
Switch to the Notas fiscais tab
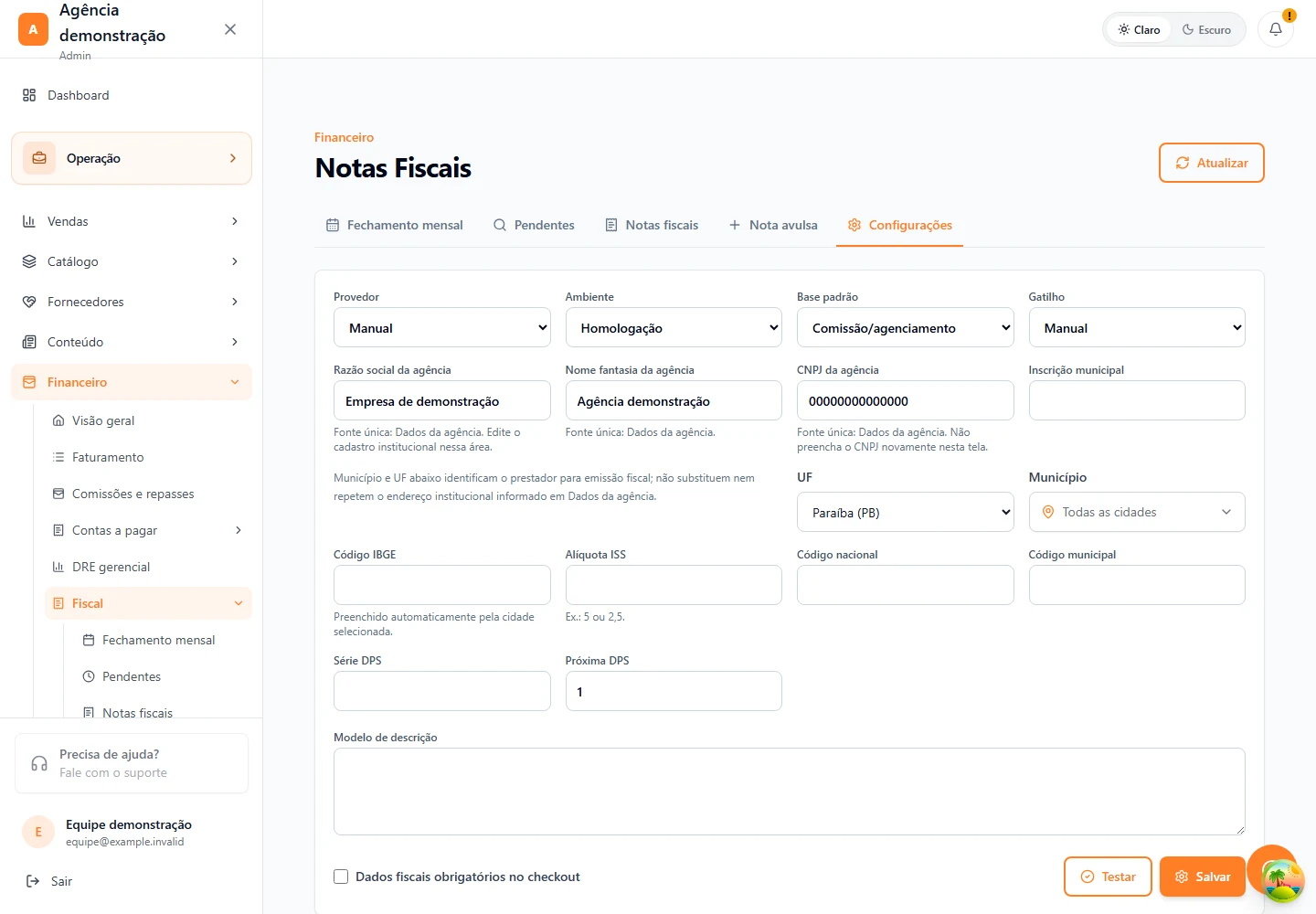[x=652, y=225]
